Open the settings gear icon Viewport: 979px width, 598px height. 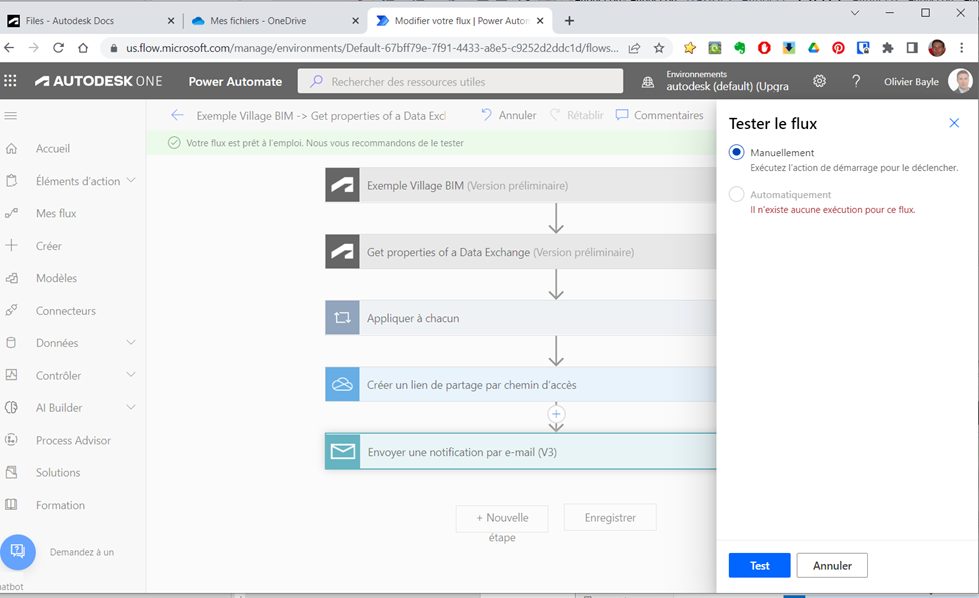coord(819,81)
